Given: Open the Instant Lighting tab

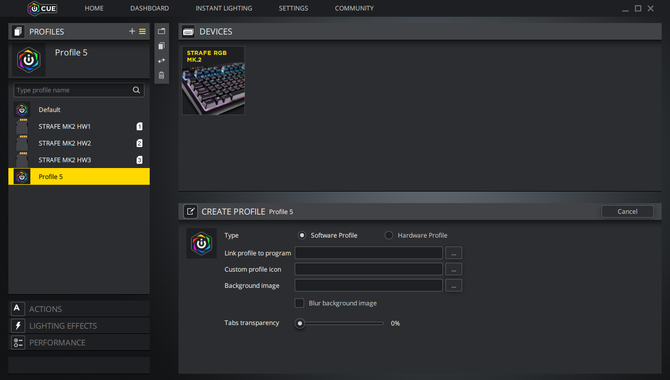Looking at the screenshot, I should tap(224, 8).
